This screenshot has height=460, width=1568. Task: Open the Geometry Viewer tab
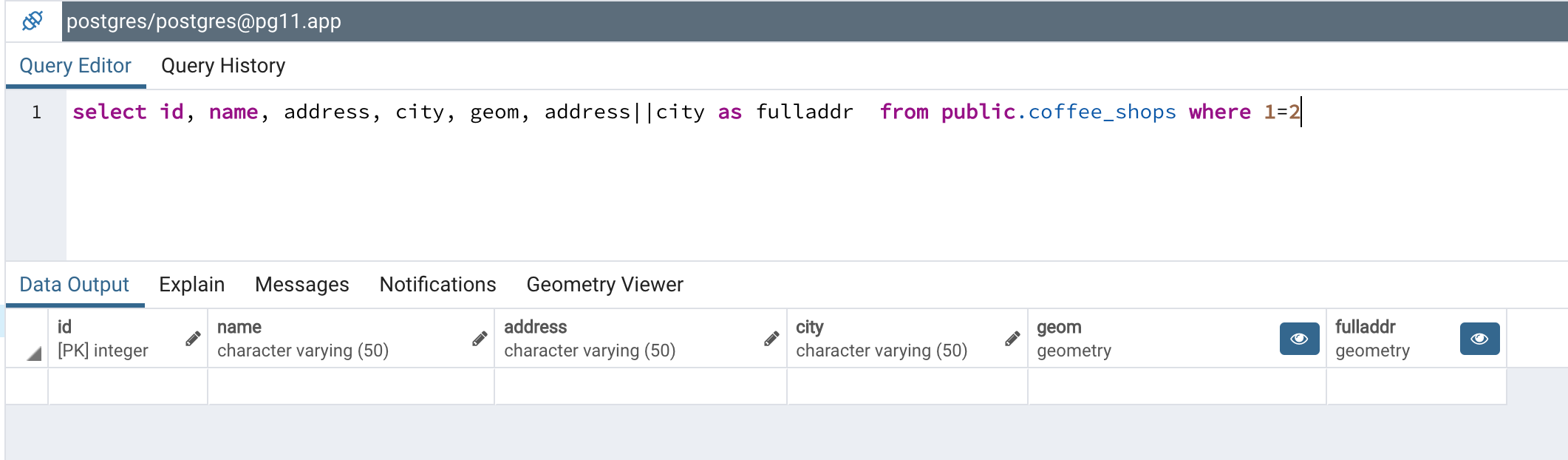click(x=604, y=285)
